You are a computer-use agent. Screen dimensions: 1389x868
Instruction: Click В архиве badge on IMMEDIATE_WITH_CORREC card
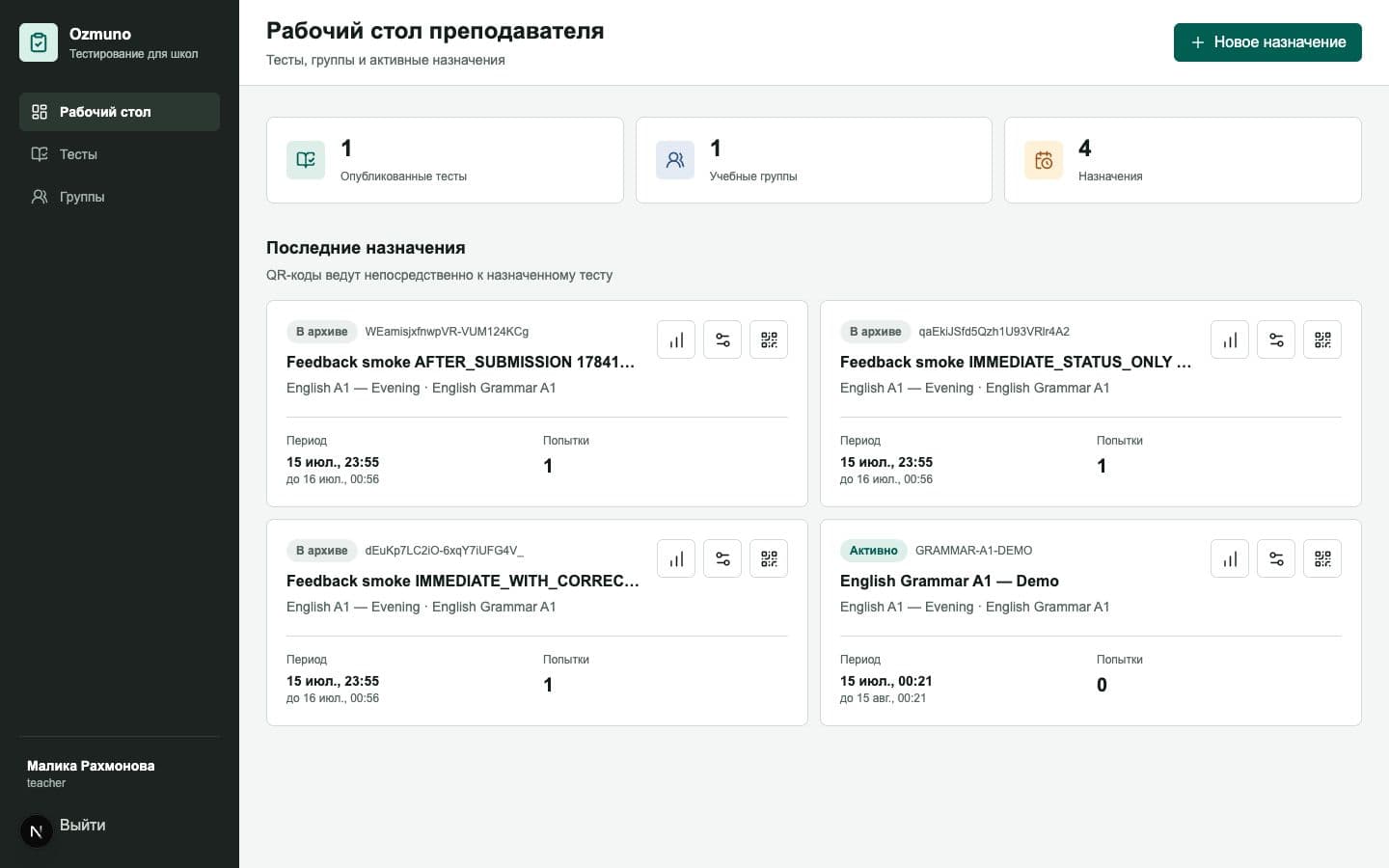click(322, 551)
